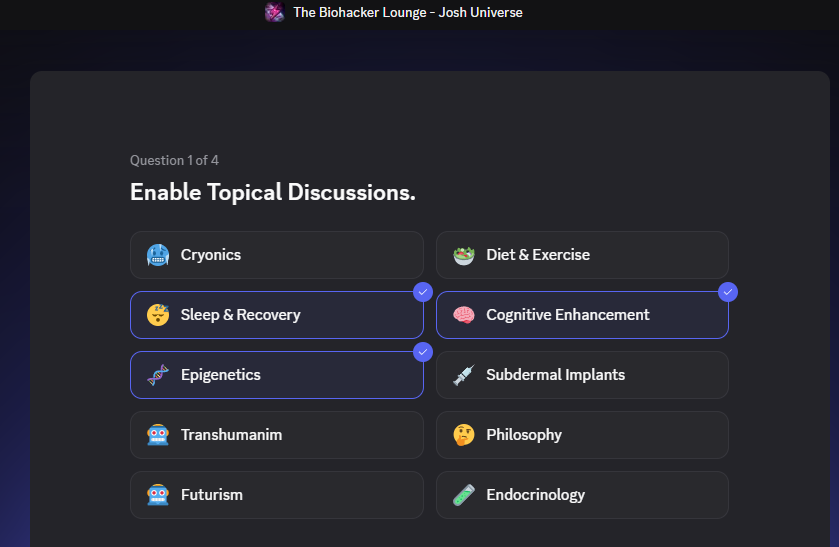This screenshot has height=547, width=839.
Task: Click the 'Question 1 of 4' progress text
Action: [x=175, y=160]
